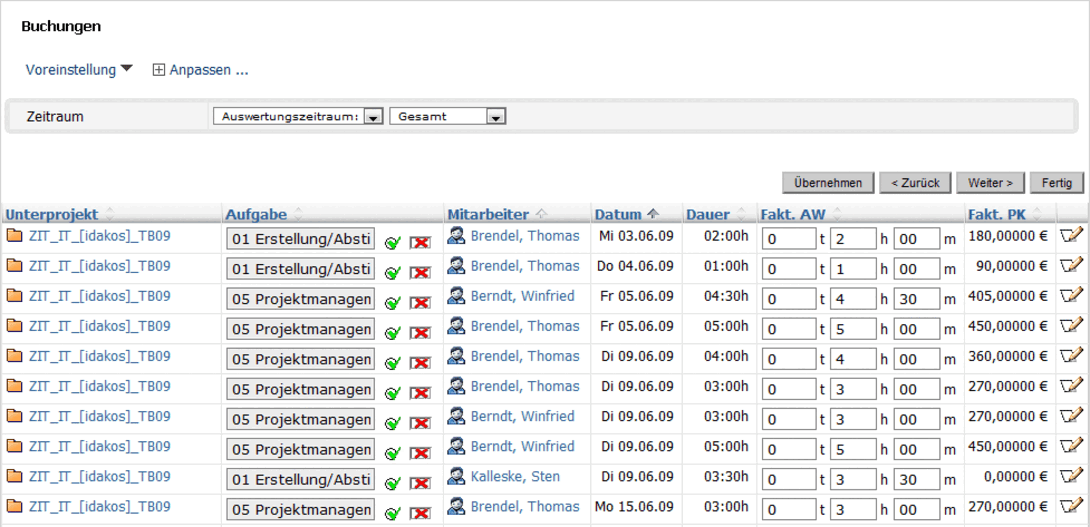Click green checkmark in the 405,00000 € row

tap(393, 302)
